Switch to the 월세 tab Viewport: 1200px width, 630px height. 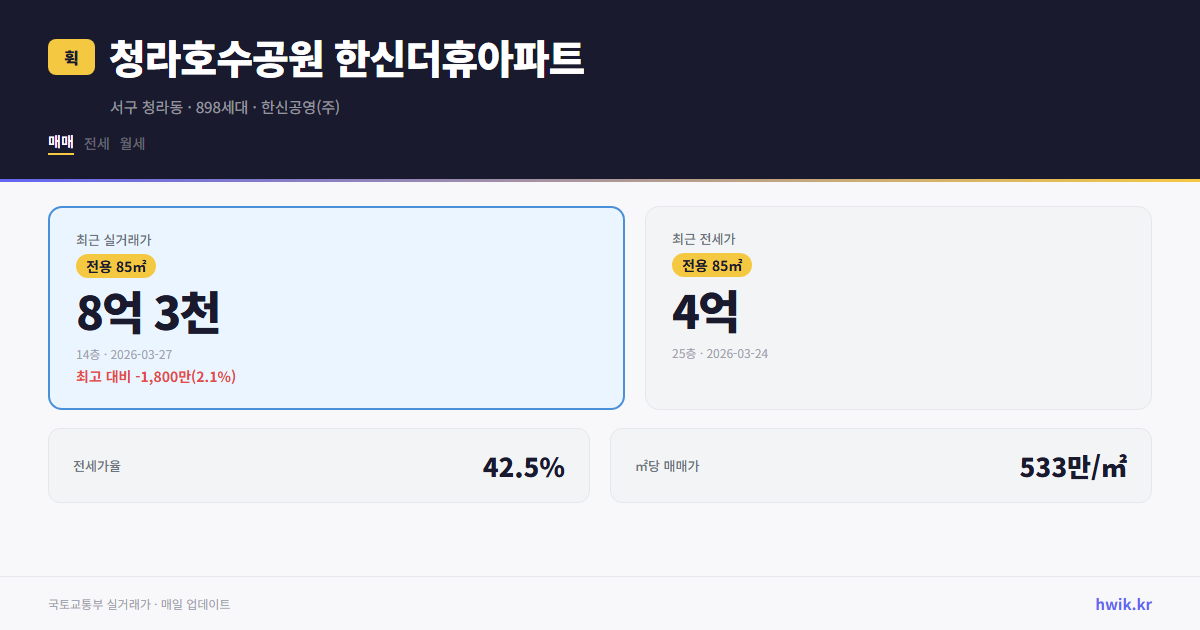pyautogui.click(x=131, y=143)
